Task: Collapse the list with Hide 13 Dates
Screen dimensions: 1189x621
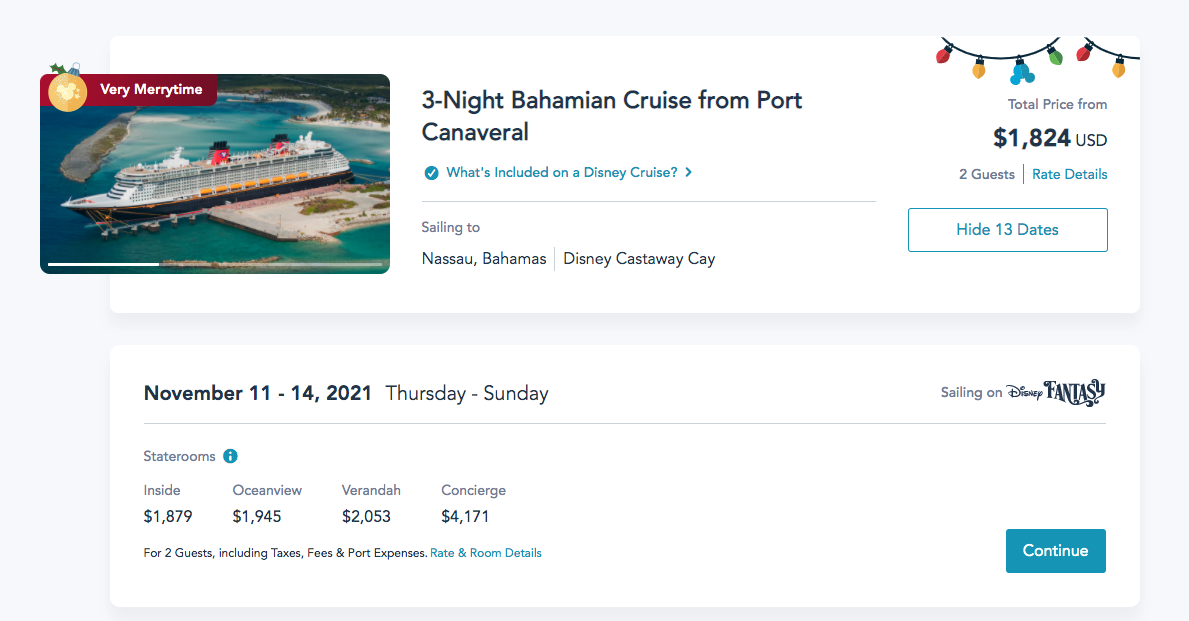Action: click(x=1007, y=230)
